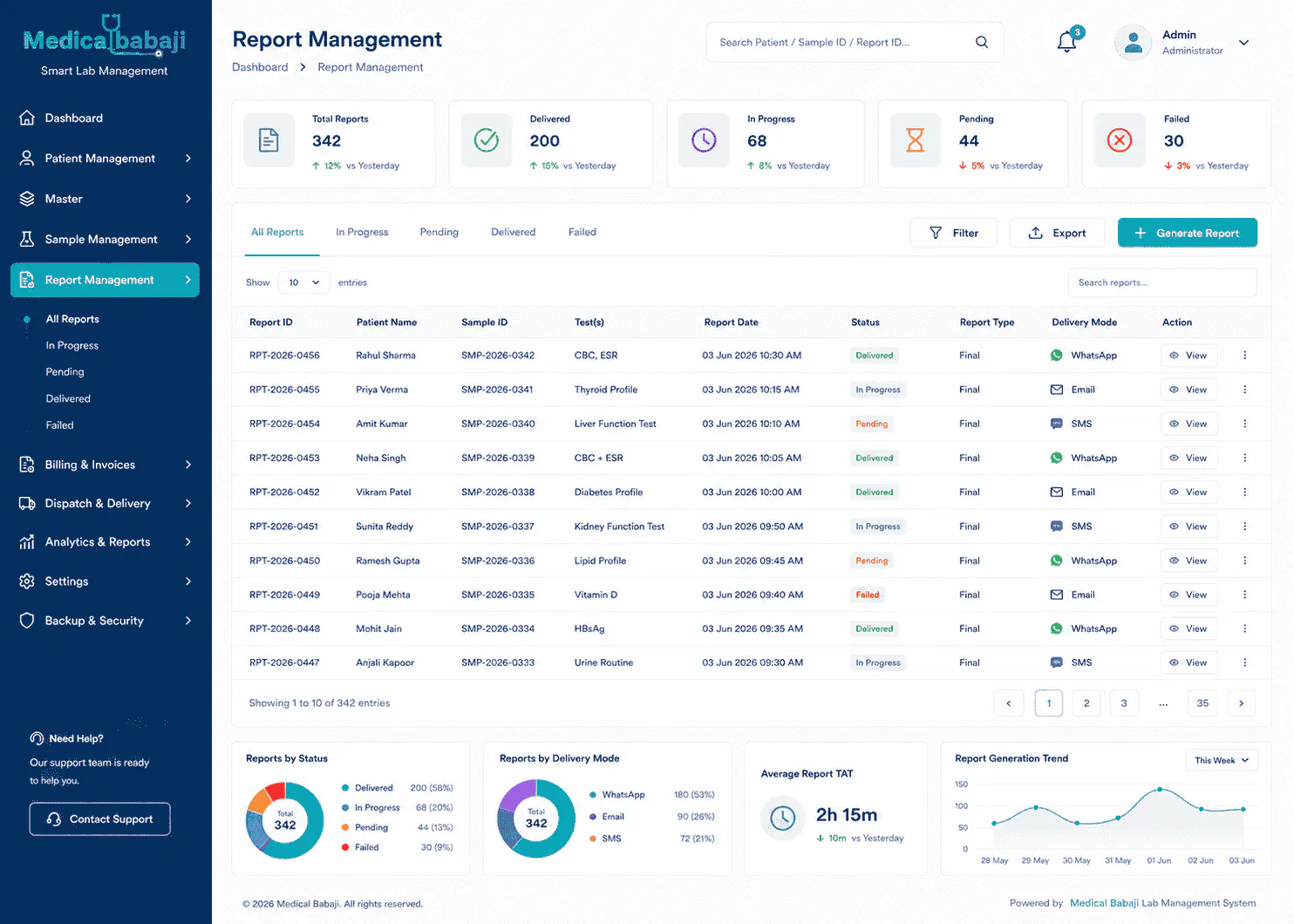
Task: View report RPT-2026-0455
Action: point(1188,390)
